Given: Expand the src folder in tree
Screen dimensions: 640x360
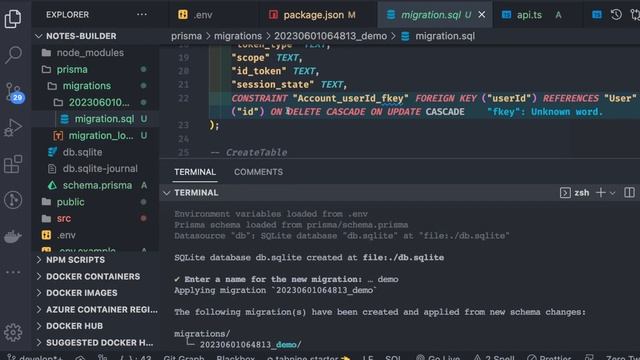Looking at the screenshot, I should tap(63, 218).
